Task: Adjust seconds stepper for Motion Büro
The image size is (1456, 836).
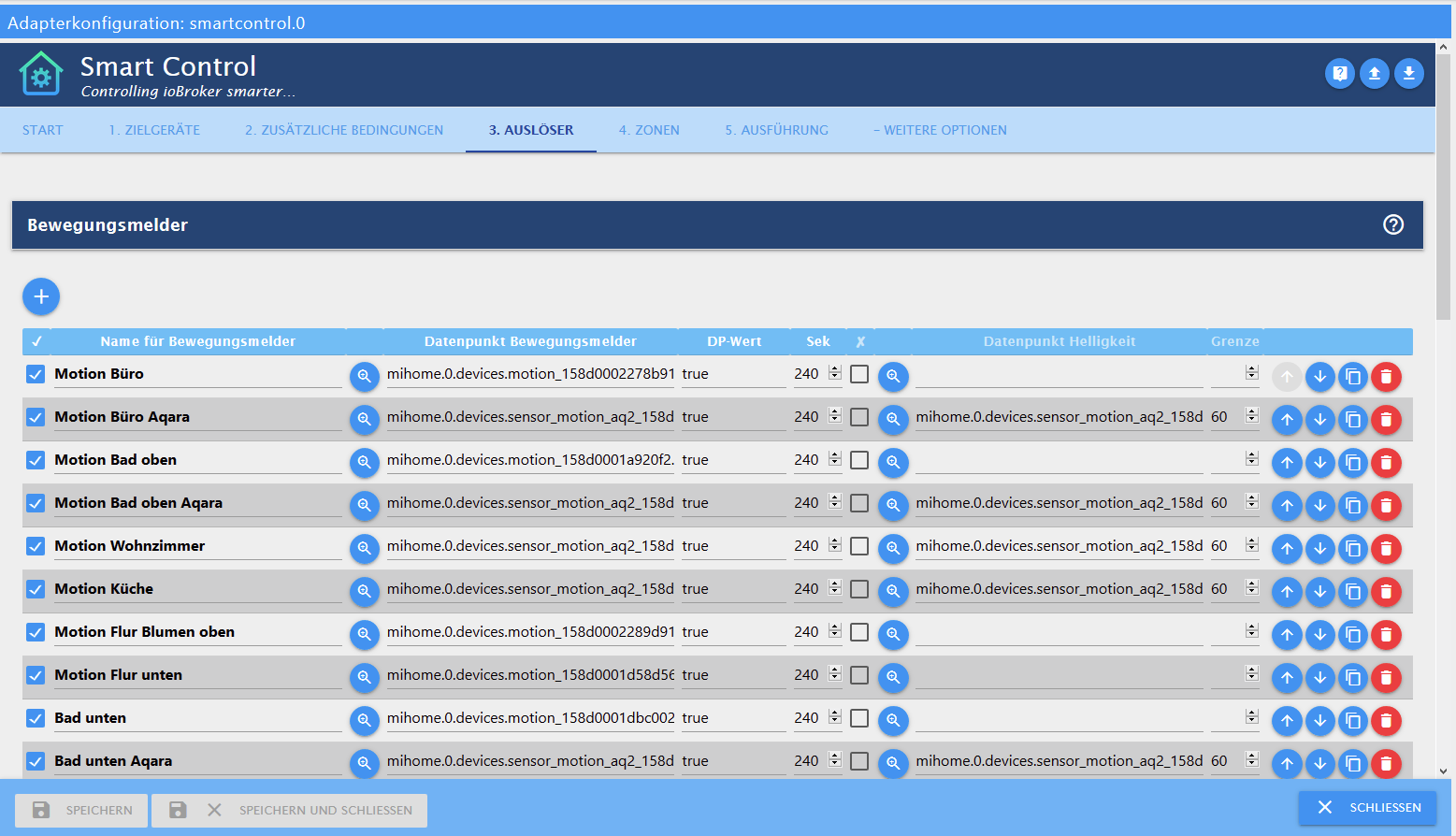Action: pos(835,373)
